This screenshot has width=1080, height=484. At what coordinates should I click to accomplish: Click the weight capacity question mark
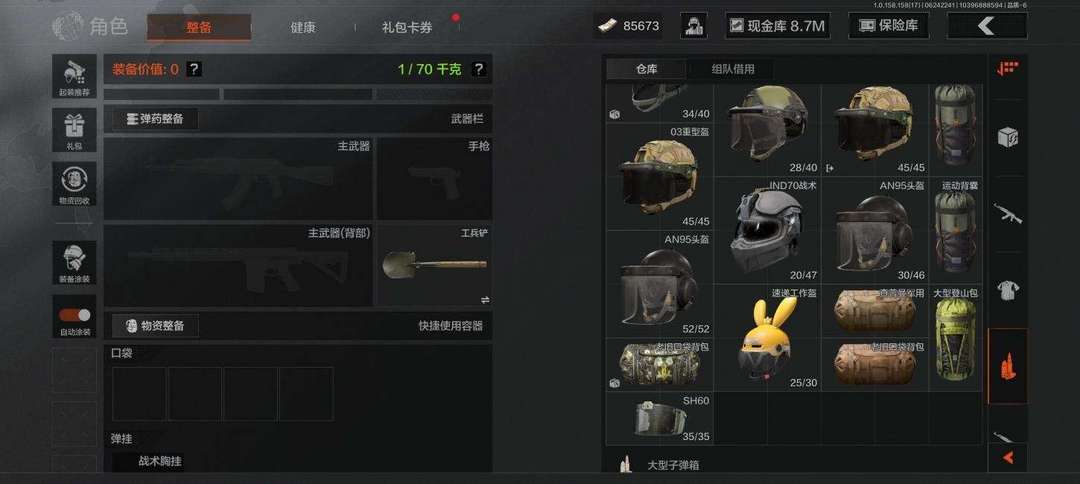point(479,69)
